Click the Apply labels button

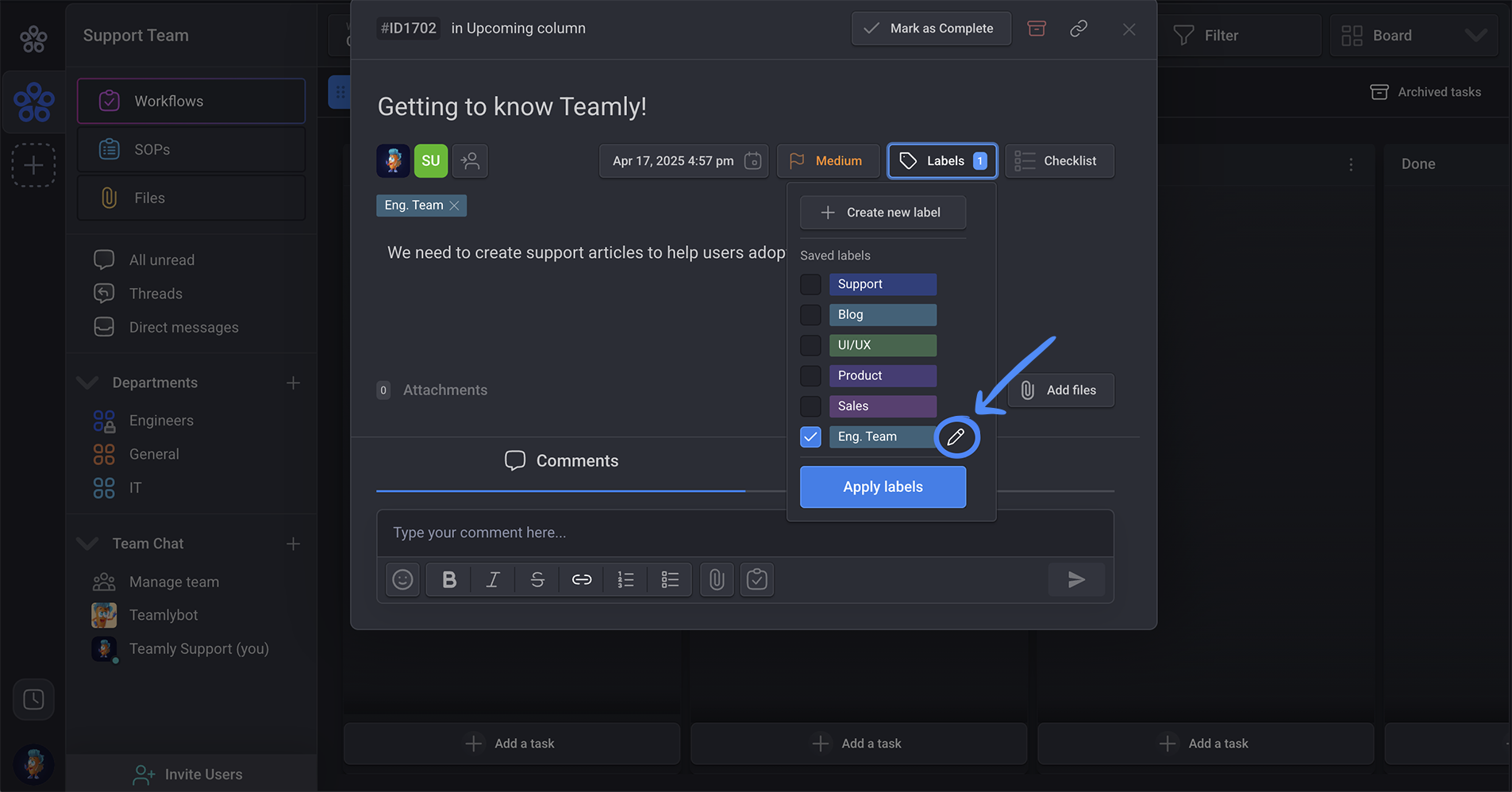883,486
